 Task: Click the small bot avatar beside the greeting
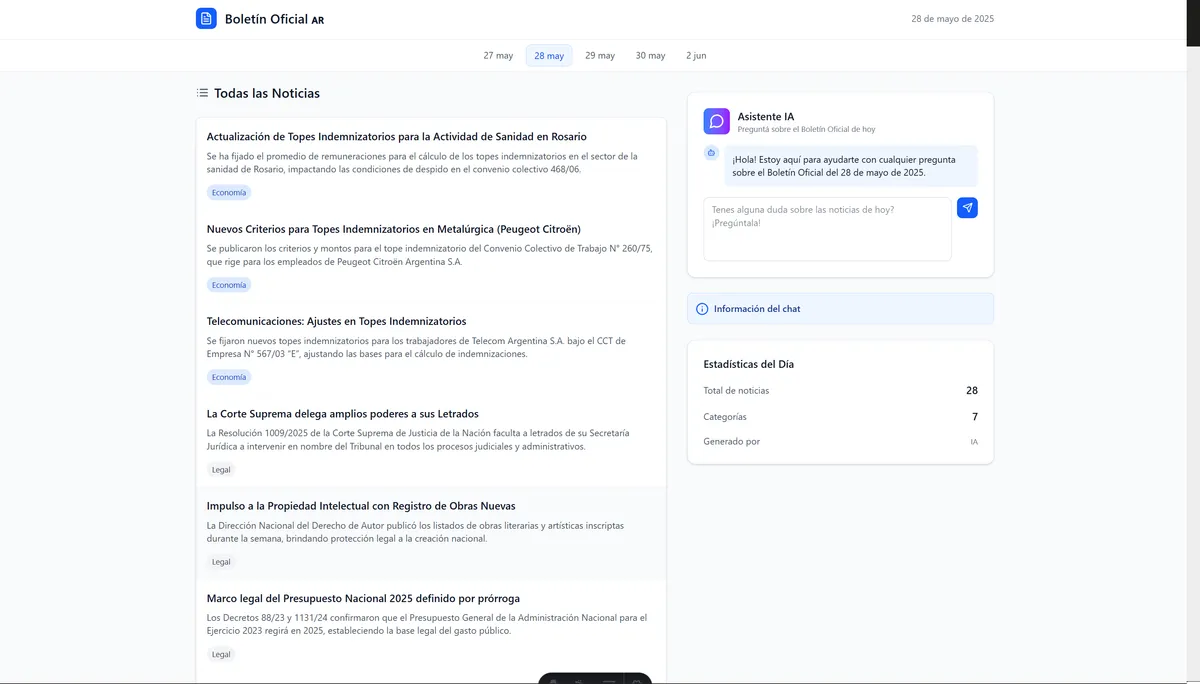click(711, 153)
